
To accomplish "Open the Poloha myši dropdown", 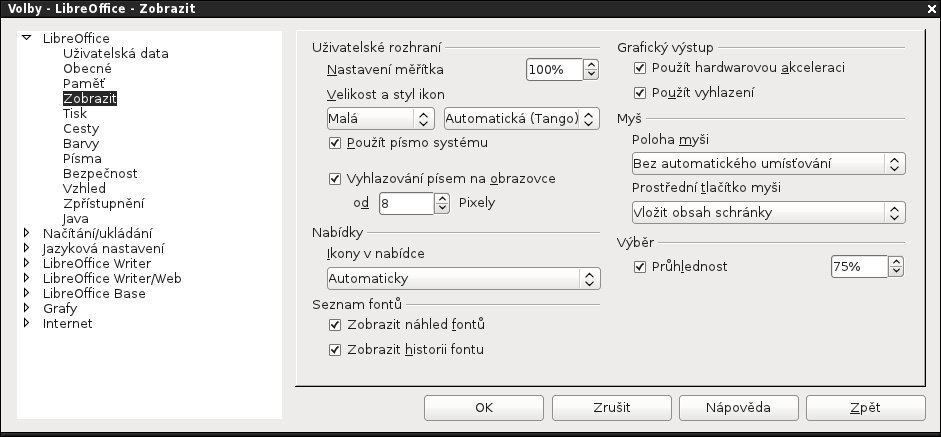I will tap(768, 163).
